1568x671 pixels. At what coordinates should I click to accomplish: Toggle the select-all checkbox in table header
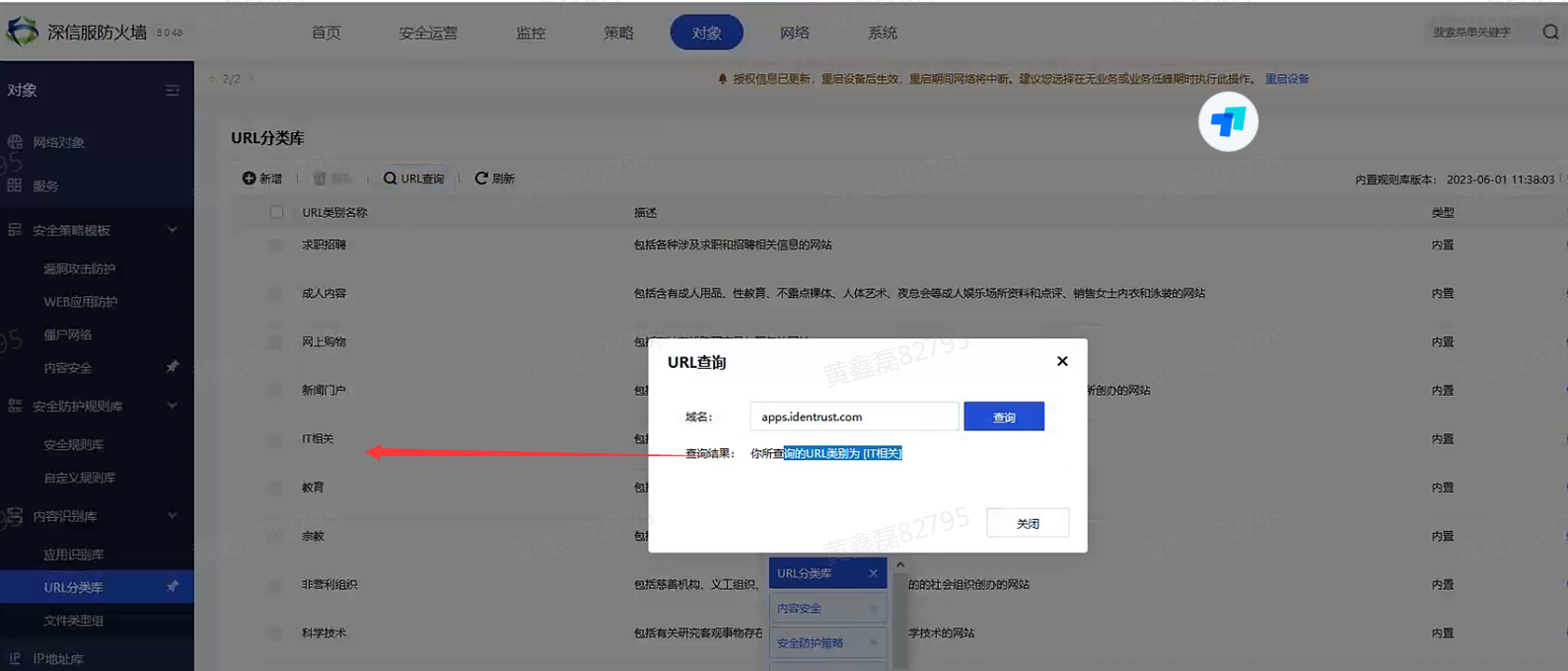(x=276, y=212)
